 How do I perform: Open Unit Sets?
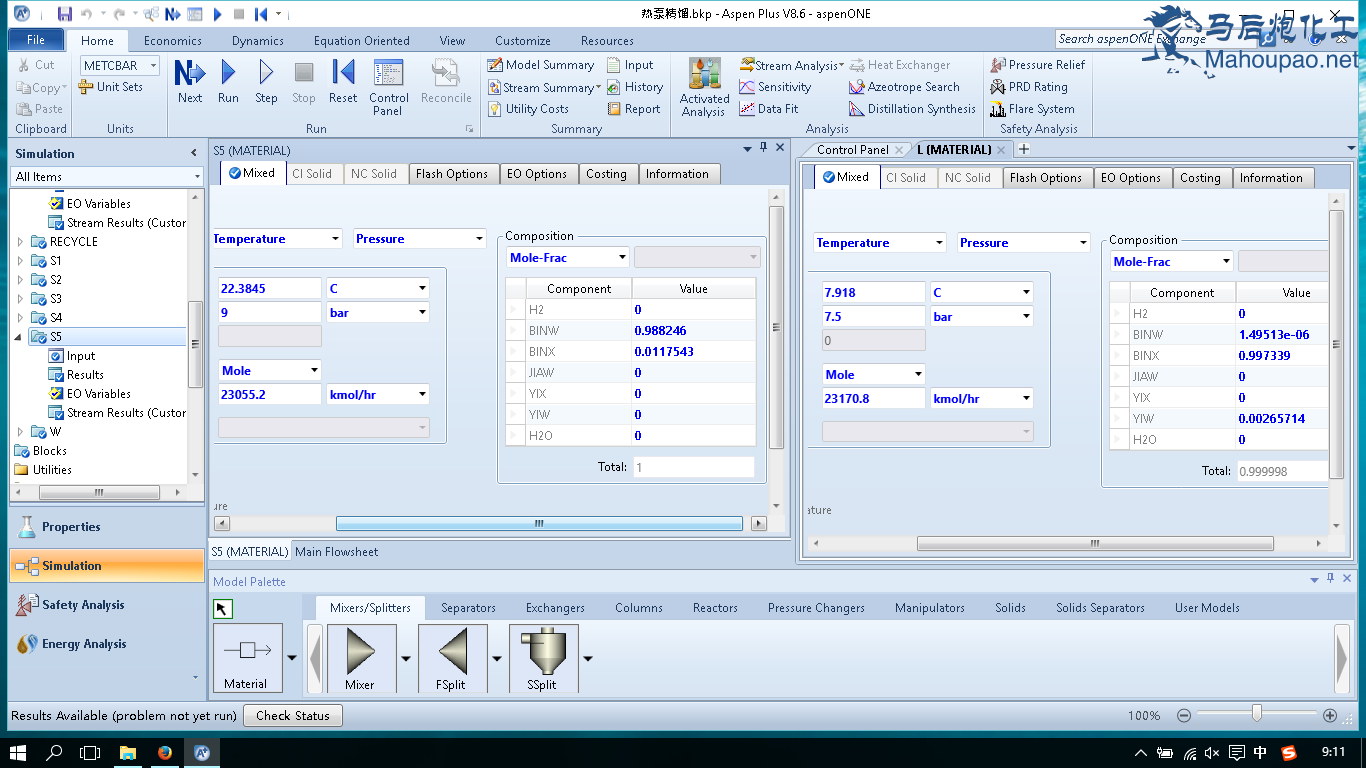111,87
